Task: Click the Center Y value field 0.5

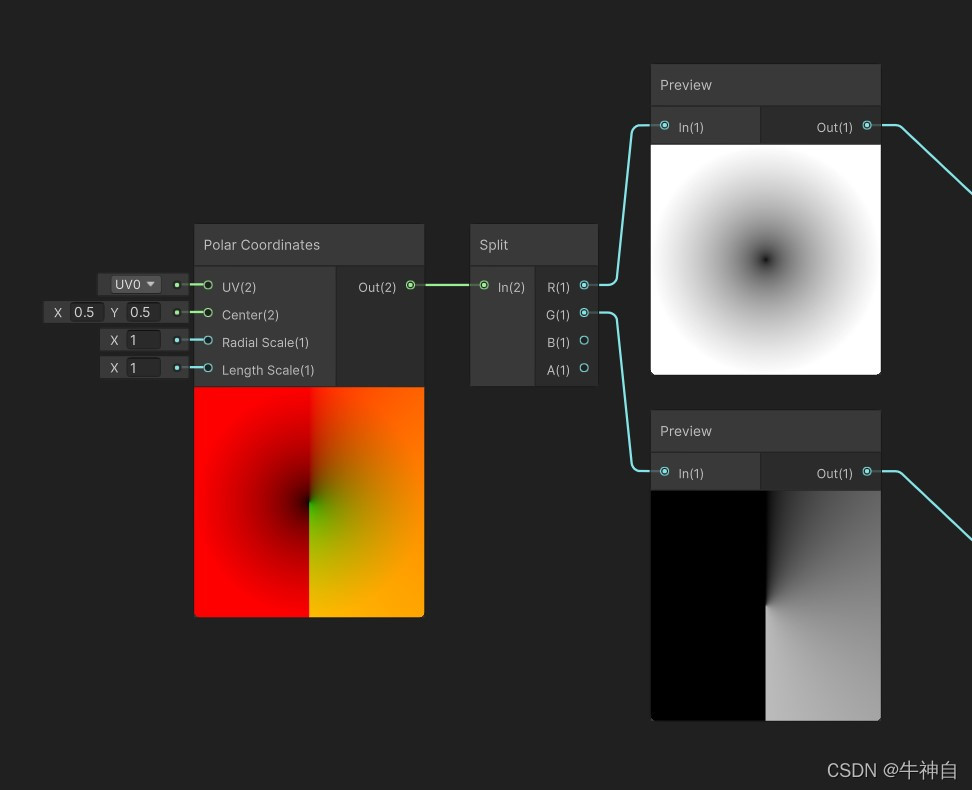Action: (143, 312)
